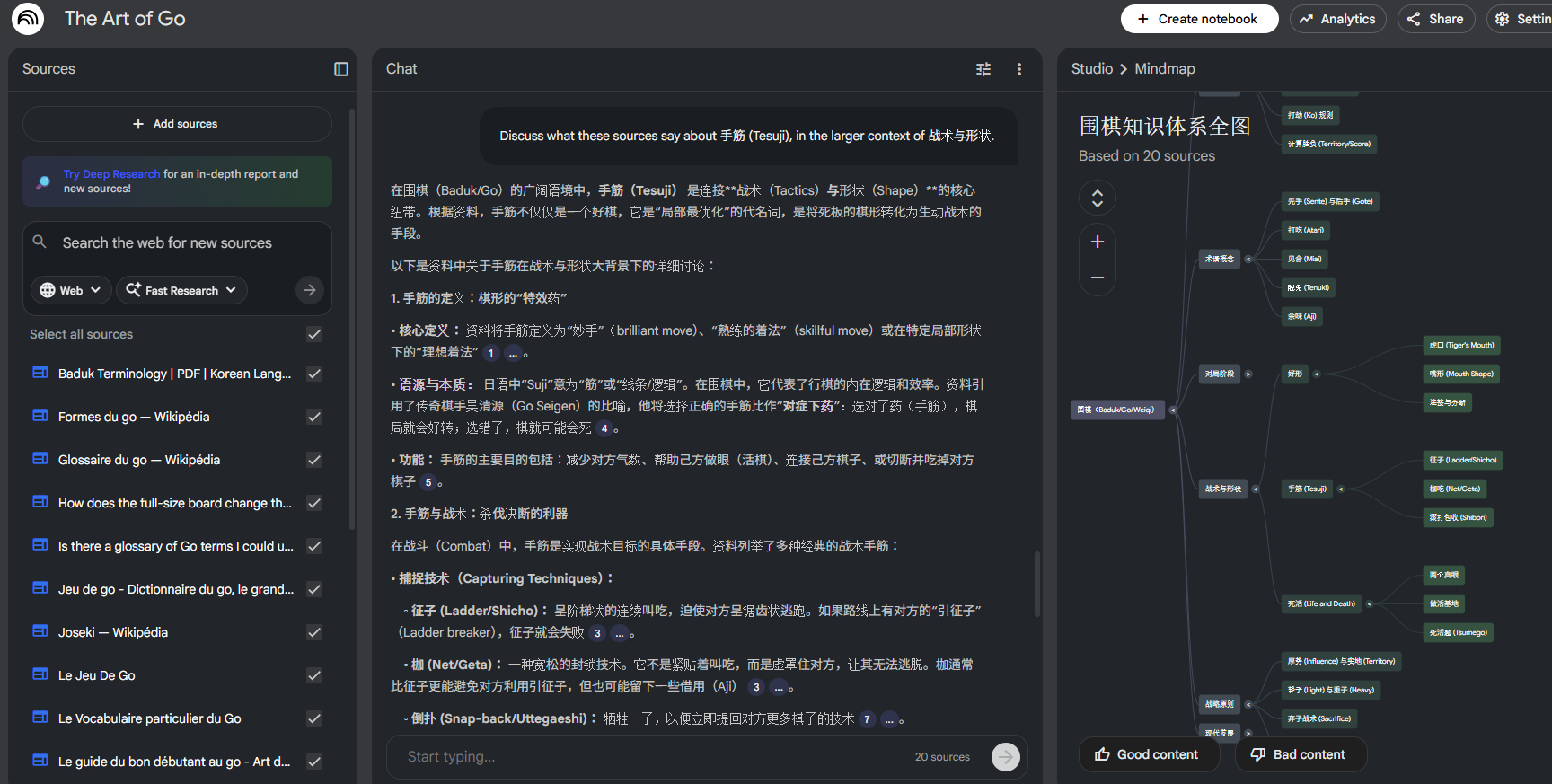The image size is (1552, 784).
Task: Uncheck Glossaire du go — Wikipédia source
Action: coord(314,460)
